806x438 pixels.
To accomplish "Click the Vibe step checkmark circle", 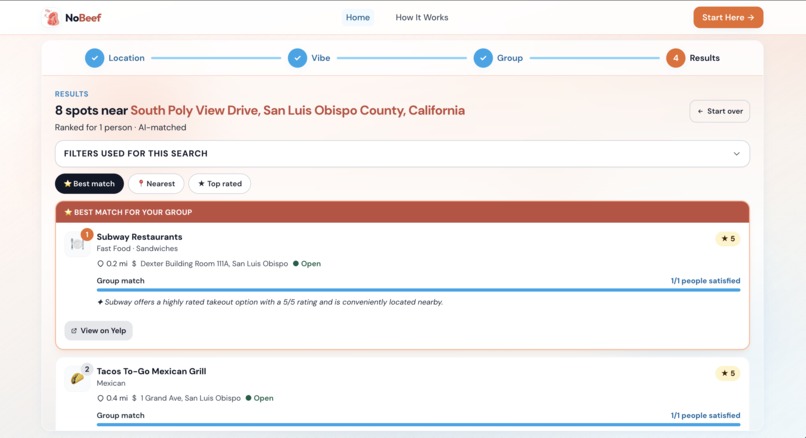I will click(x=297, y=58).
